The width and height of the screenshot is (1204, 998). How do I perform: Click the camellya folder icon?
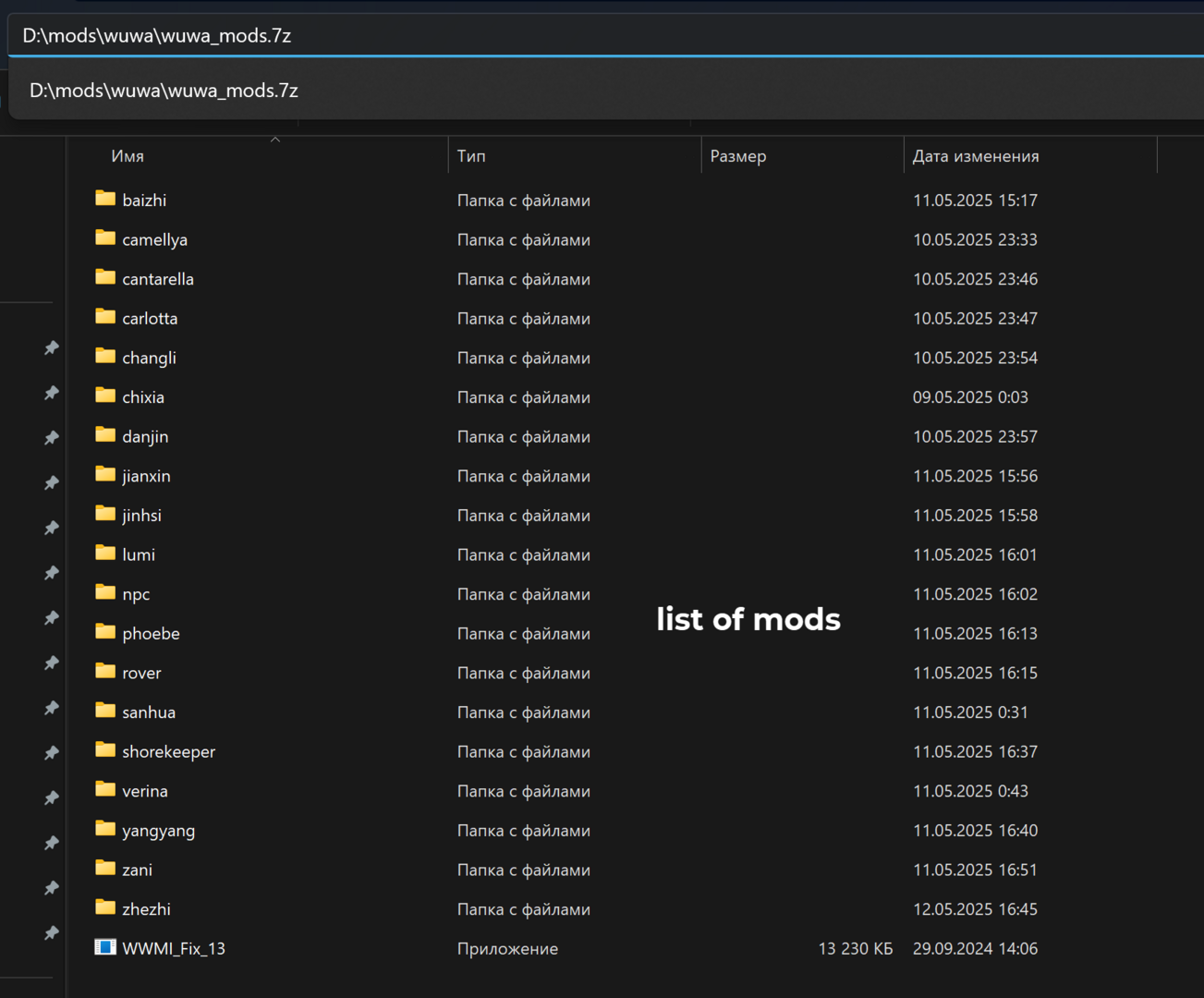(105, 238)
